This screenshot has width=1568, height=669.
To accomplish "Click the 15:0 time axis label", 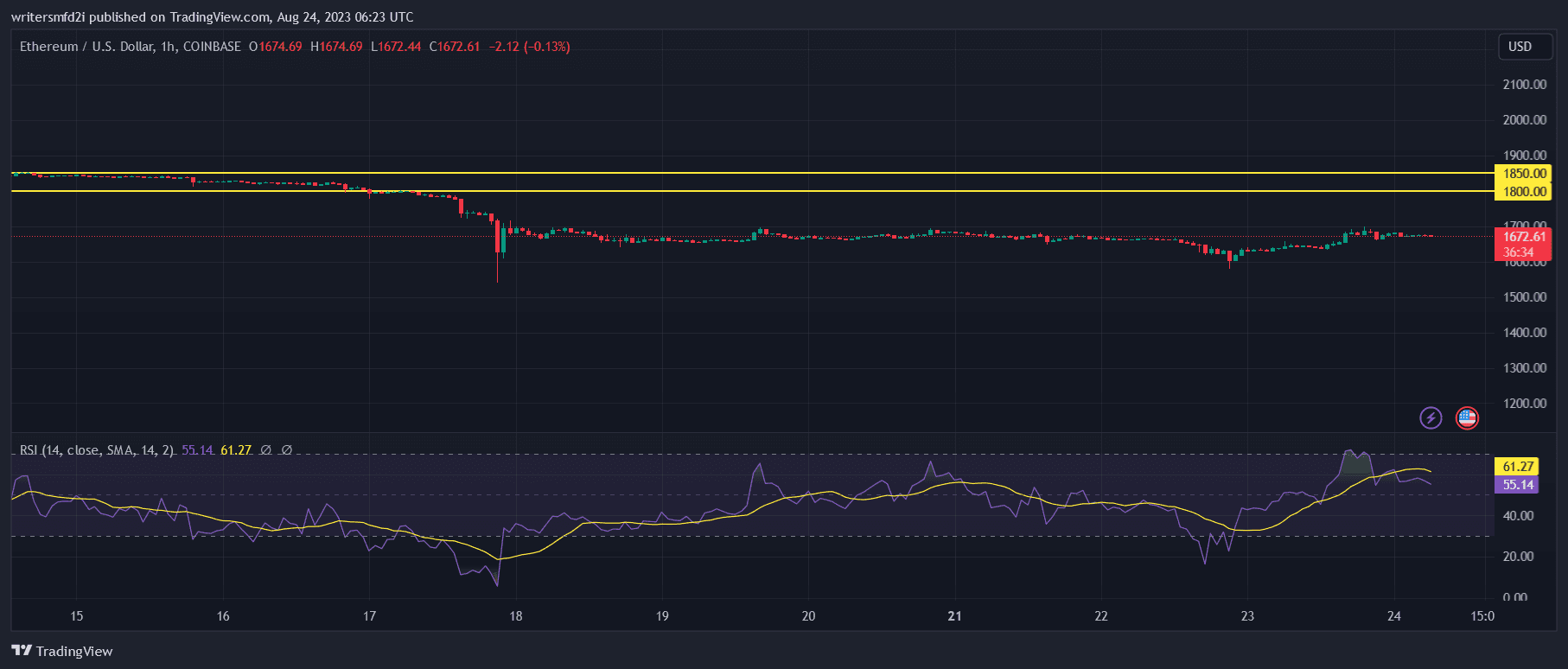I will 1482,616.
